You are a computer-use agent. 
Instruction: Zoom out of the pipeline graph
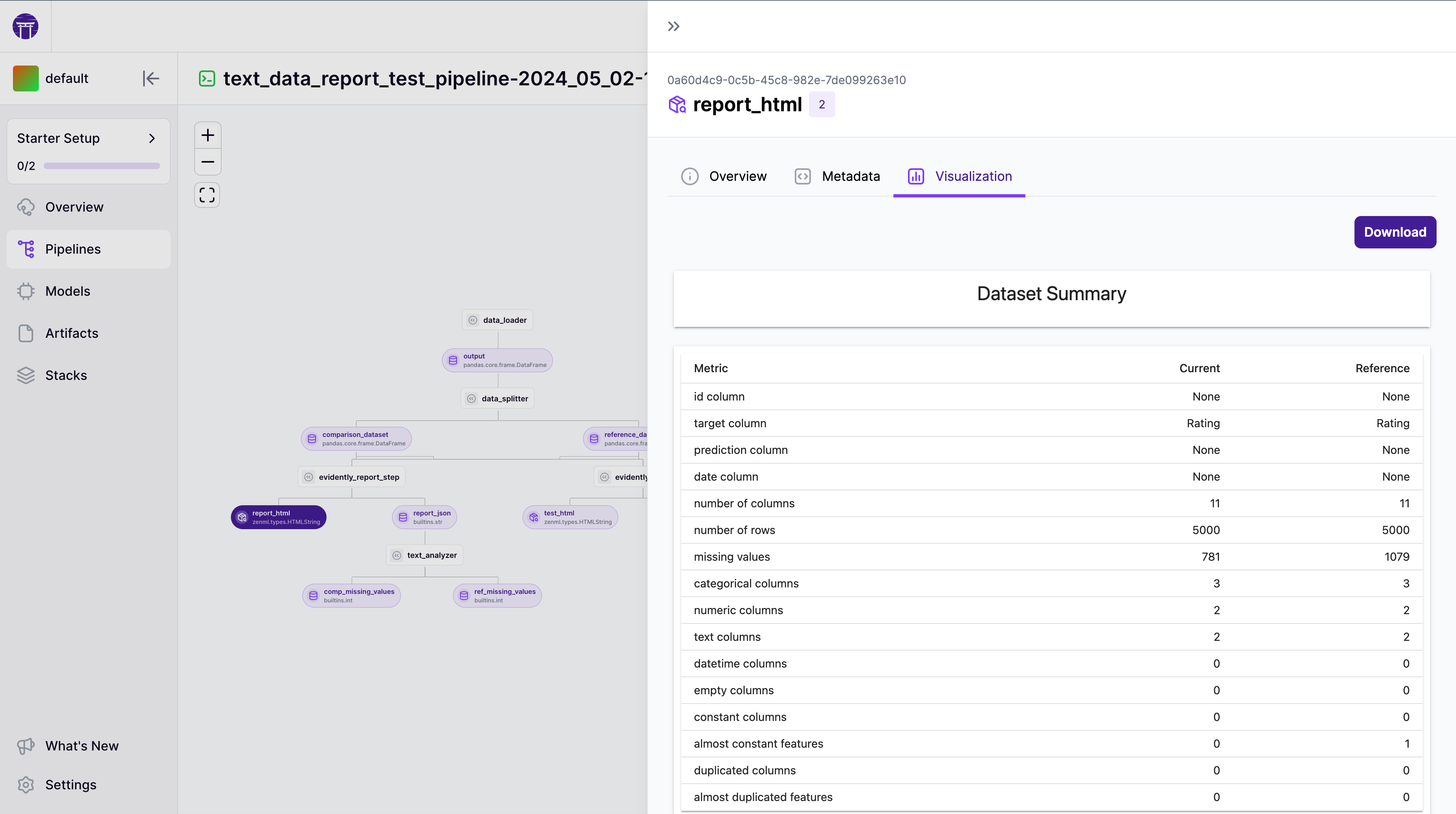tap(207, 162)
